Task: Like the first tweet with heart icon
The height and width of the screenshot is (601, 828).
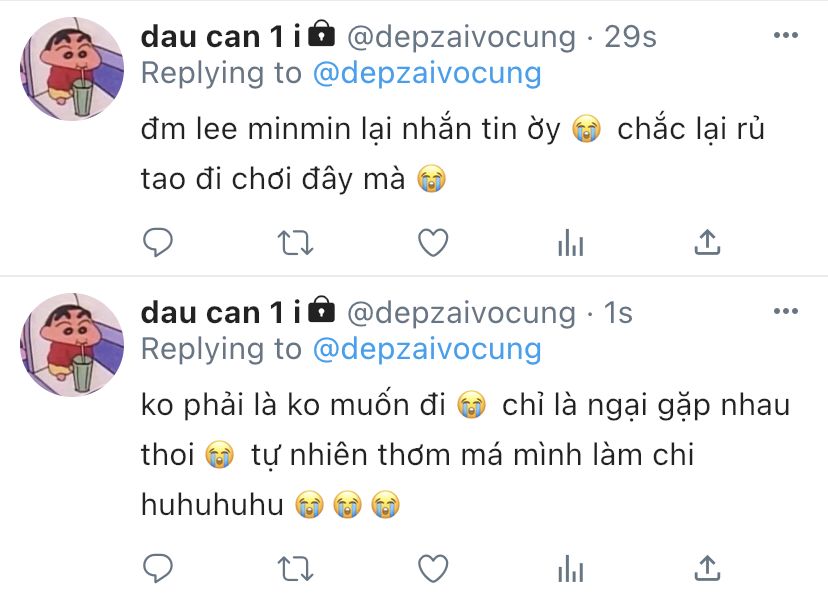Action: pyautogui.click(x=433, y=243)
